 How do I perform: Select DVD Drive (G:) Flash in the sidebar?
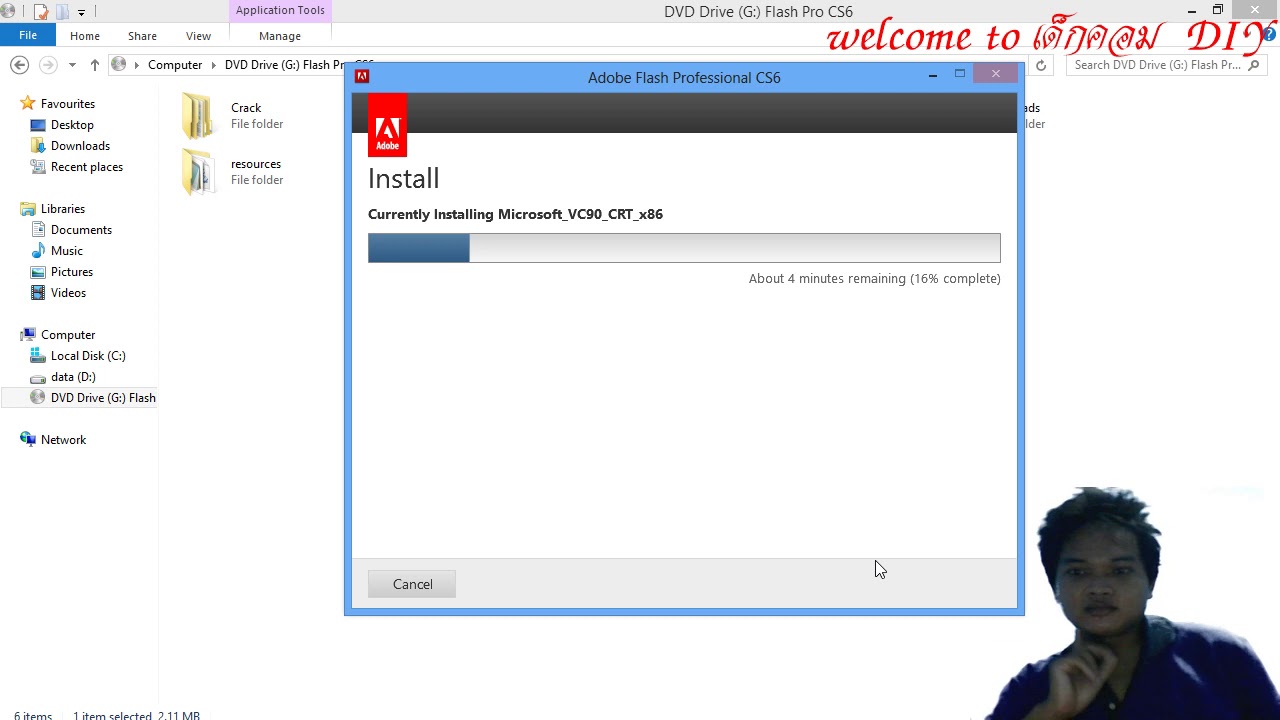click(103, 398)
